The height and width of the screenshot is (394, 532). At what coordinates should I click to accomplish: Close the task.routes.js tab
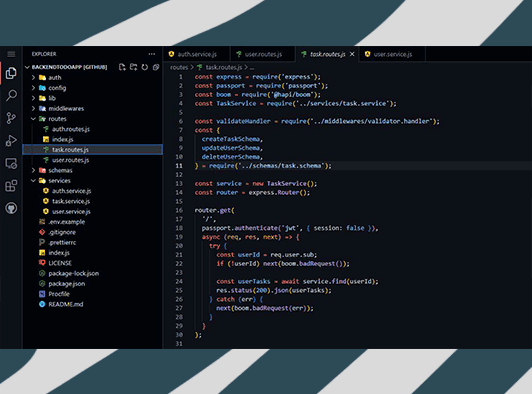(x=352, y=54)
